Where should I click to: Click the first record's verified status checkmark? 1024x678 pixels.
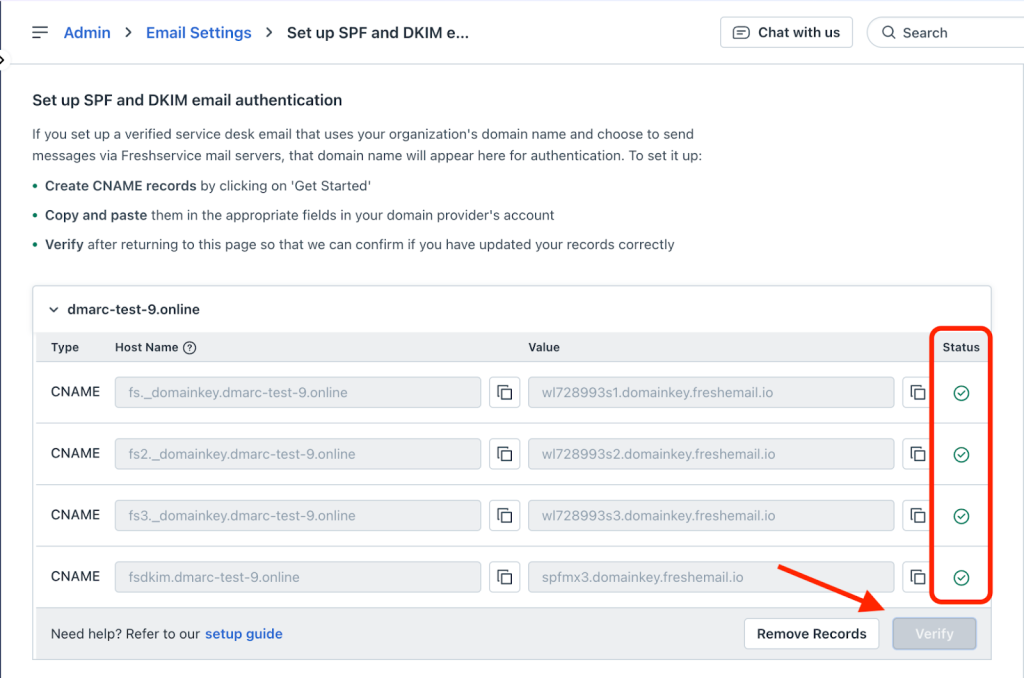click(x=961, y=394)
